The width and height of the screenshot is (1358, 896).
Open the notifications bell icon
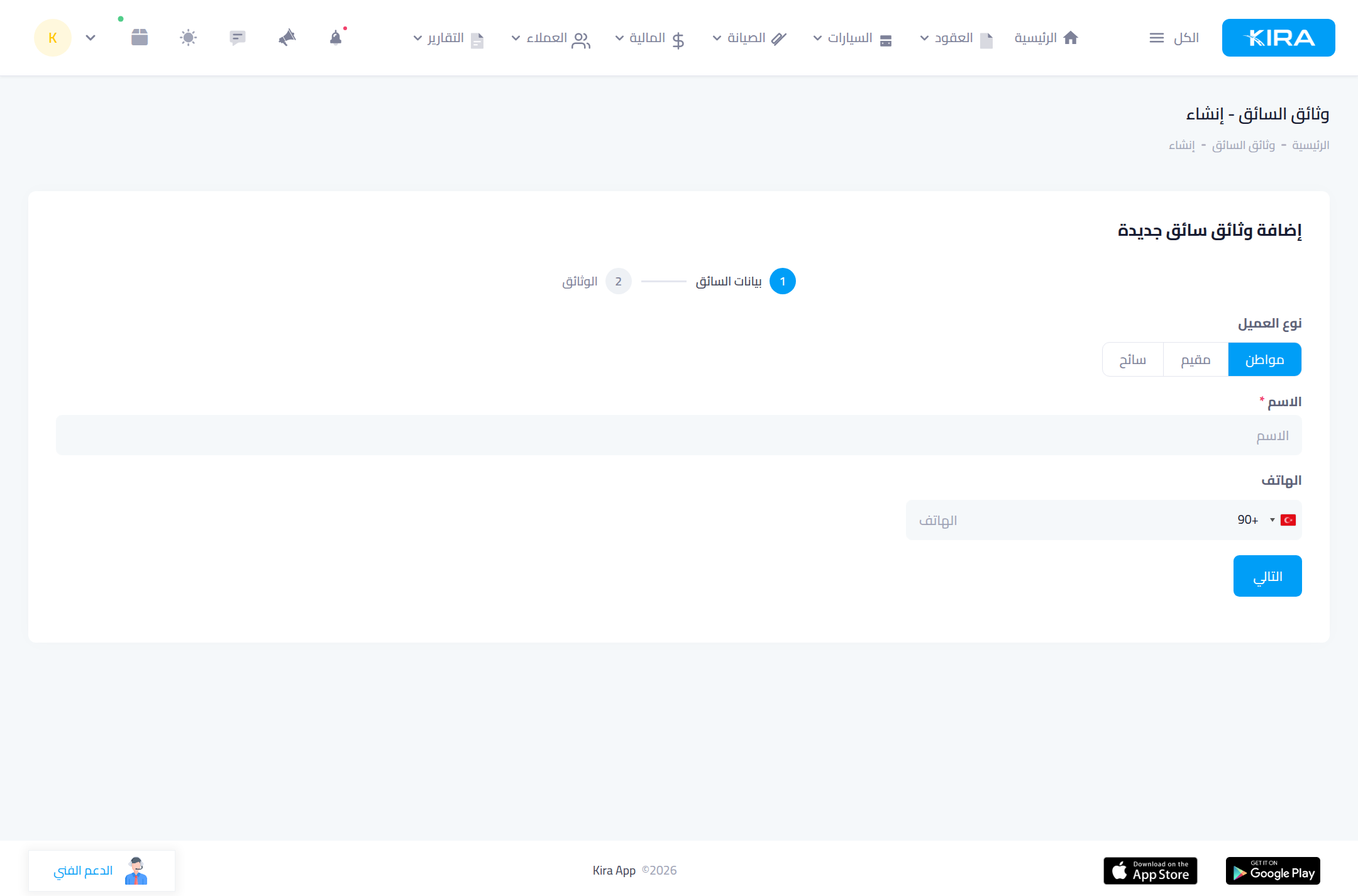336,38
